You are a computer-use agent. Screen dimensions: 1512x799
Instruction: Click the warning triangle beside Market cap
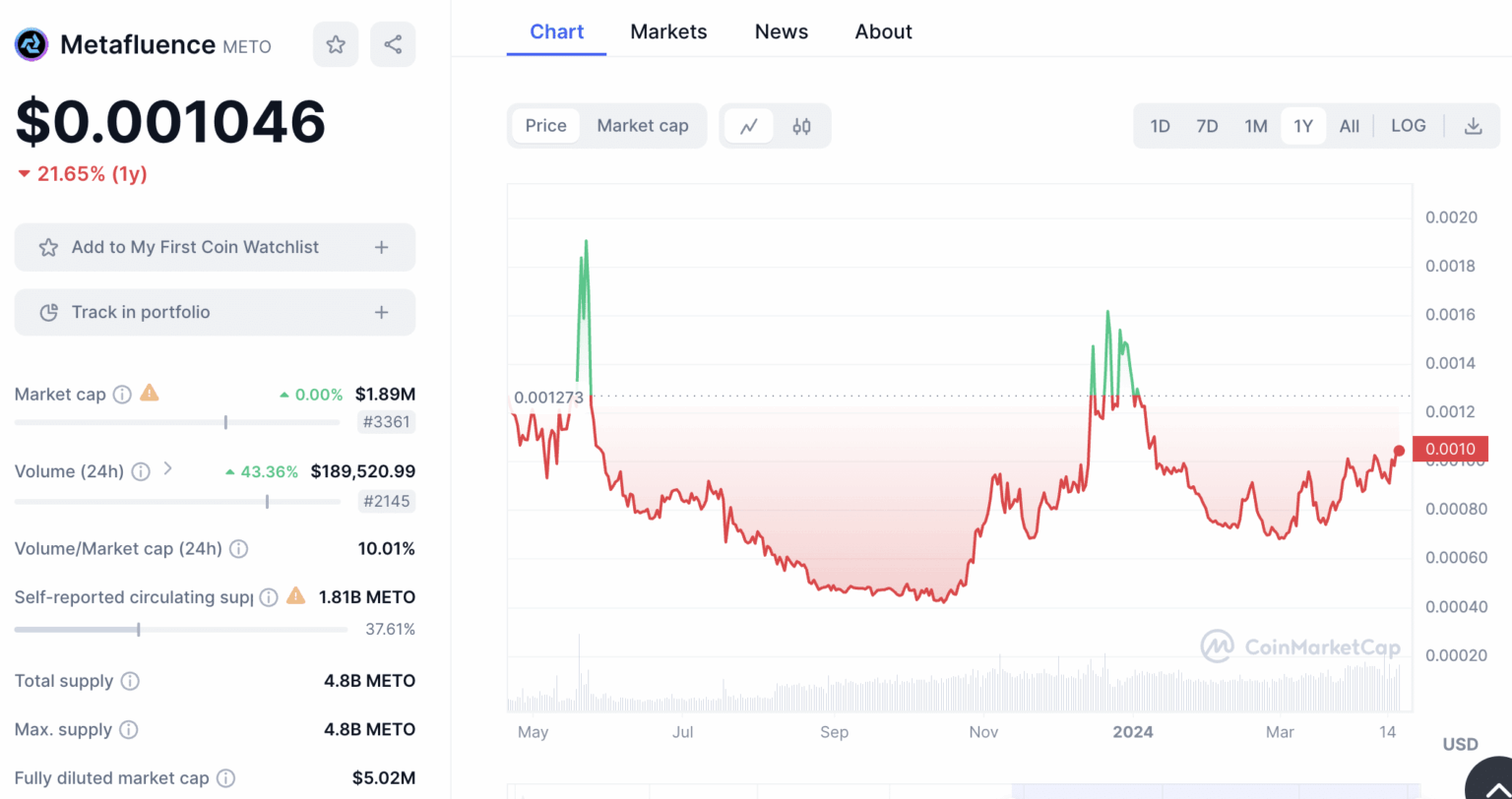tap(149, 394)
